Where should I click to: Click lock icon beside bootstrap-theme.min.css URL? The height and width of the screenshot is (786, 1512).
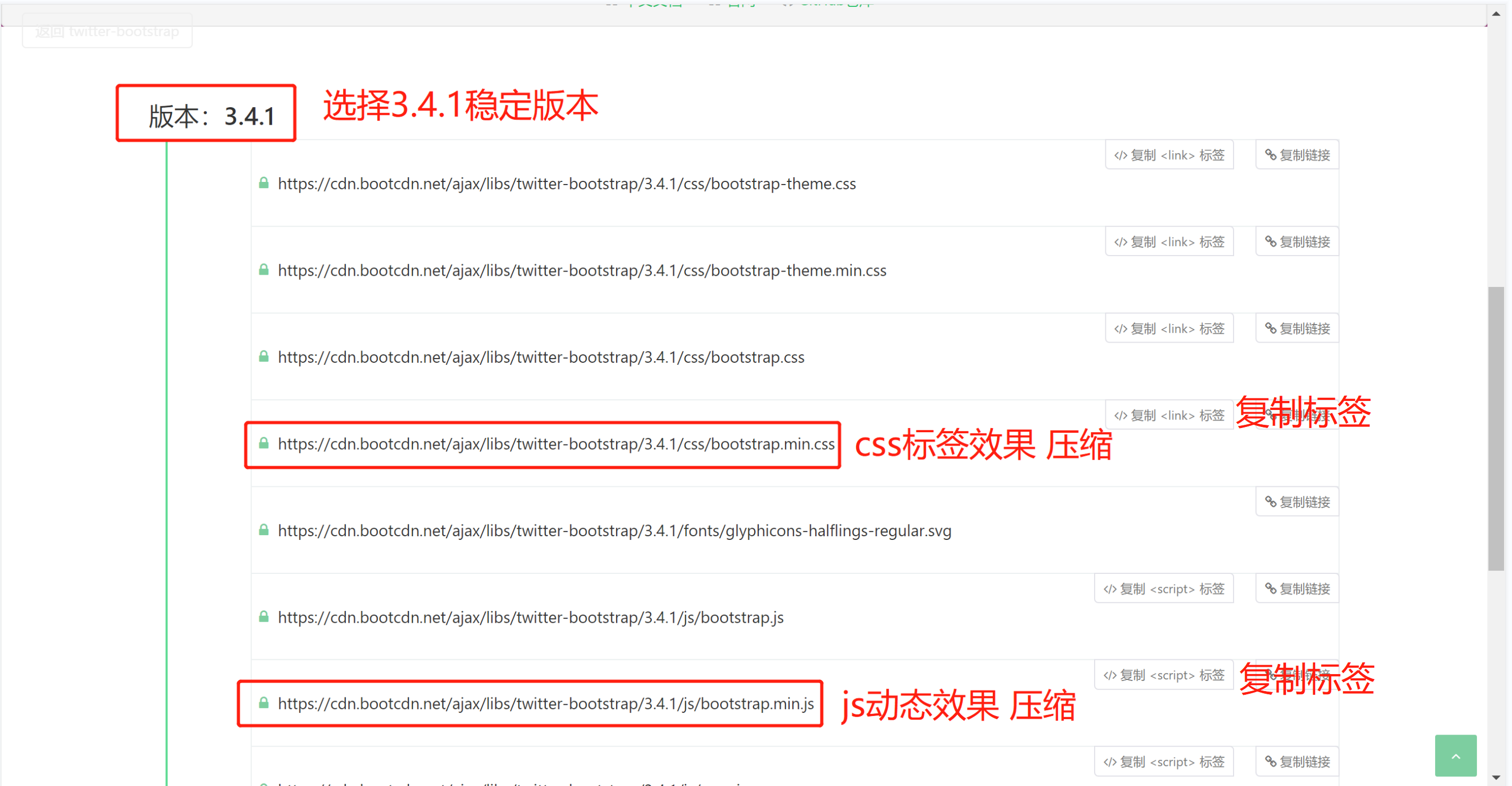point(264,270)
